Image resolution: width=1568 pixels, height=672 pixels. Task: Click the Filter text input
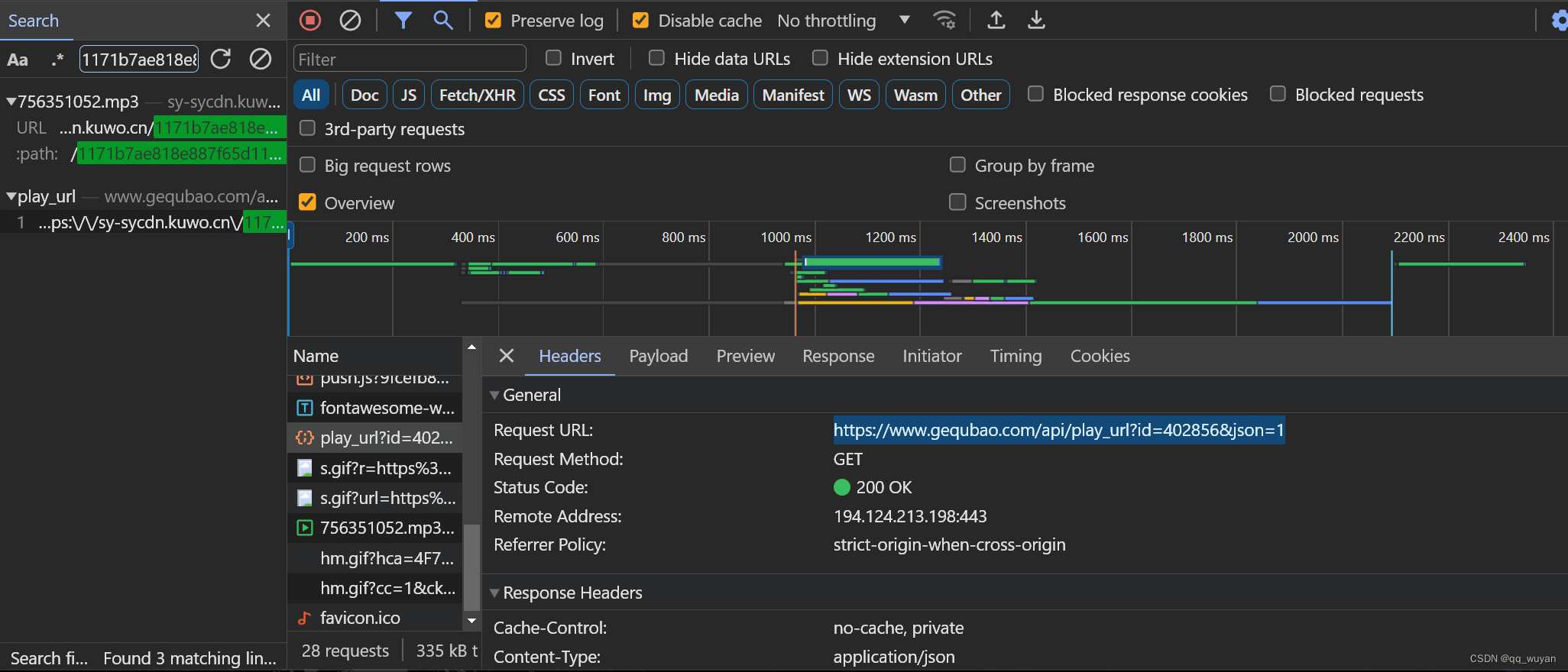pos(410,59)
